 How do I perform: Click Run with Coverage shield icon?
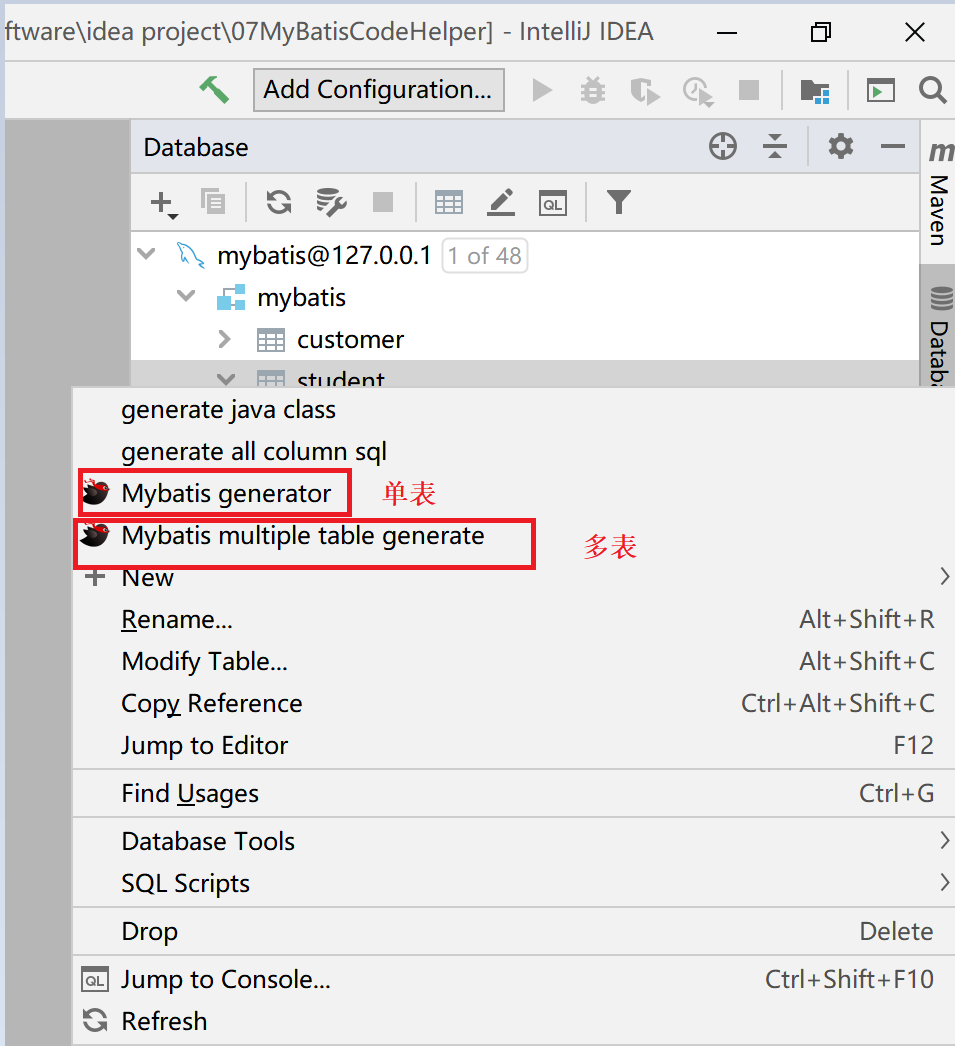click(645, 91)
